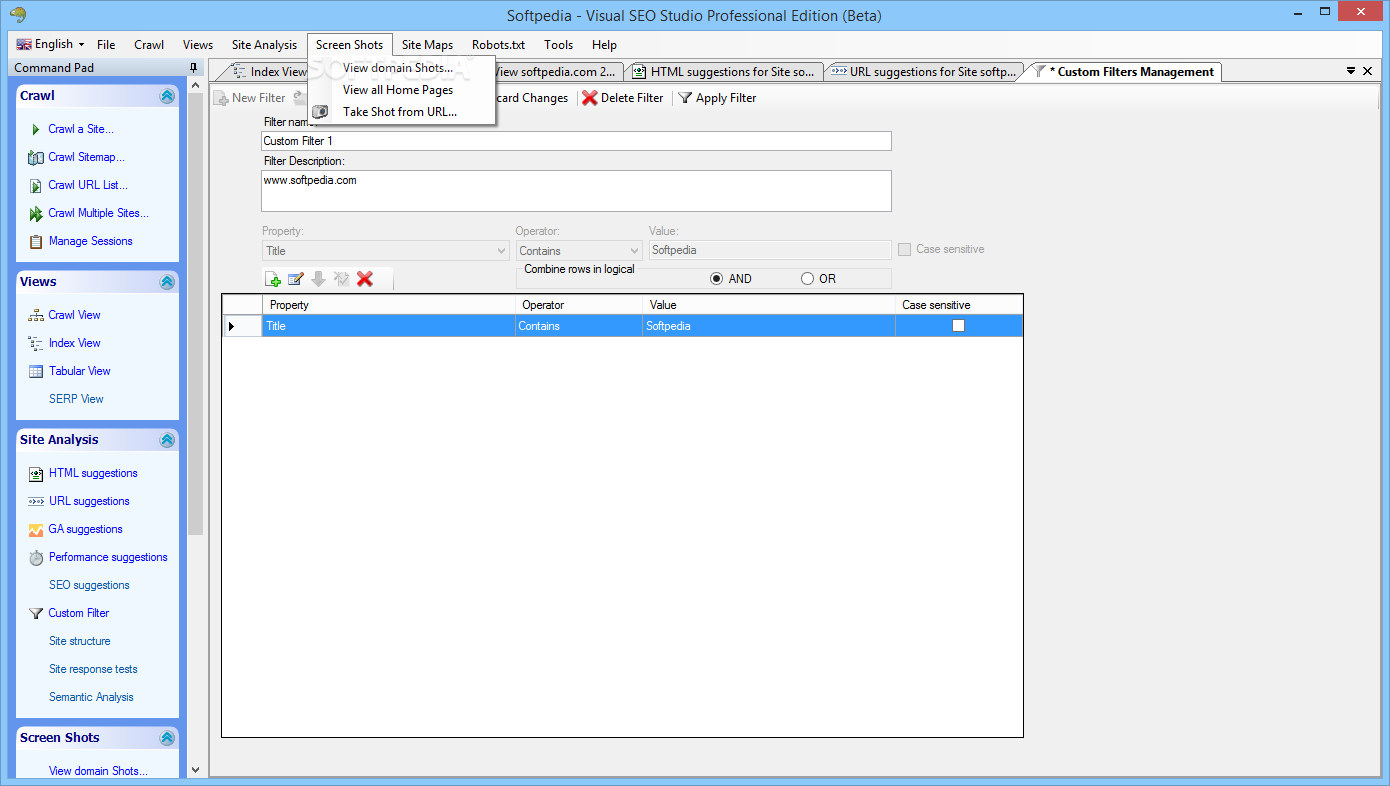Switch to HTML suggestions for Site tab
This screenshot has height=786, width=1390.
[x=724, y=72]
